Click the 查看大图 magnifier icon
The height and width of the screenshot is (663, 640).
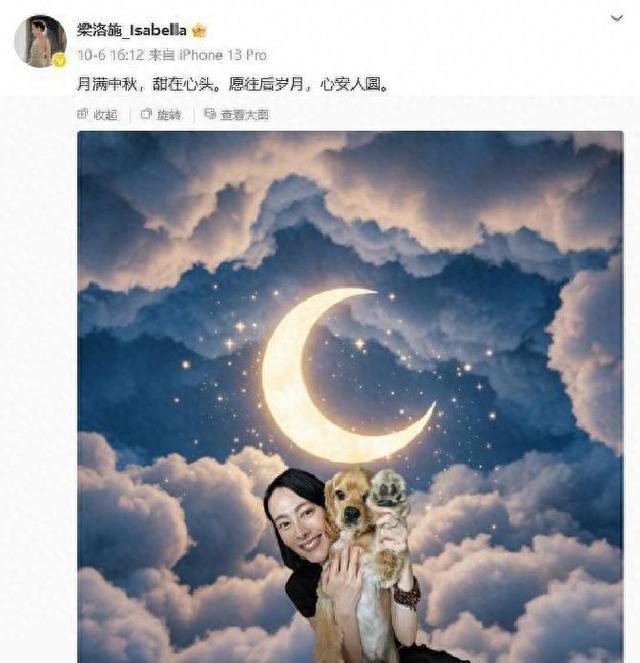210,114
